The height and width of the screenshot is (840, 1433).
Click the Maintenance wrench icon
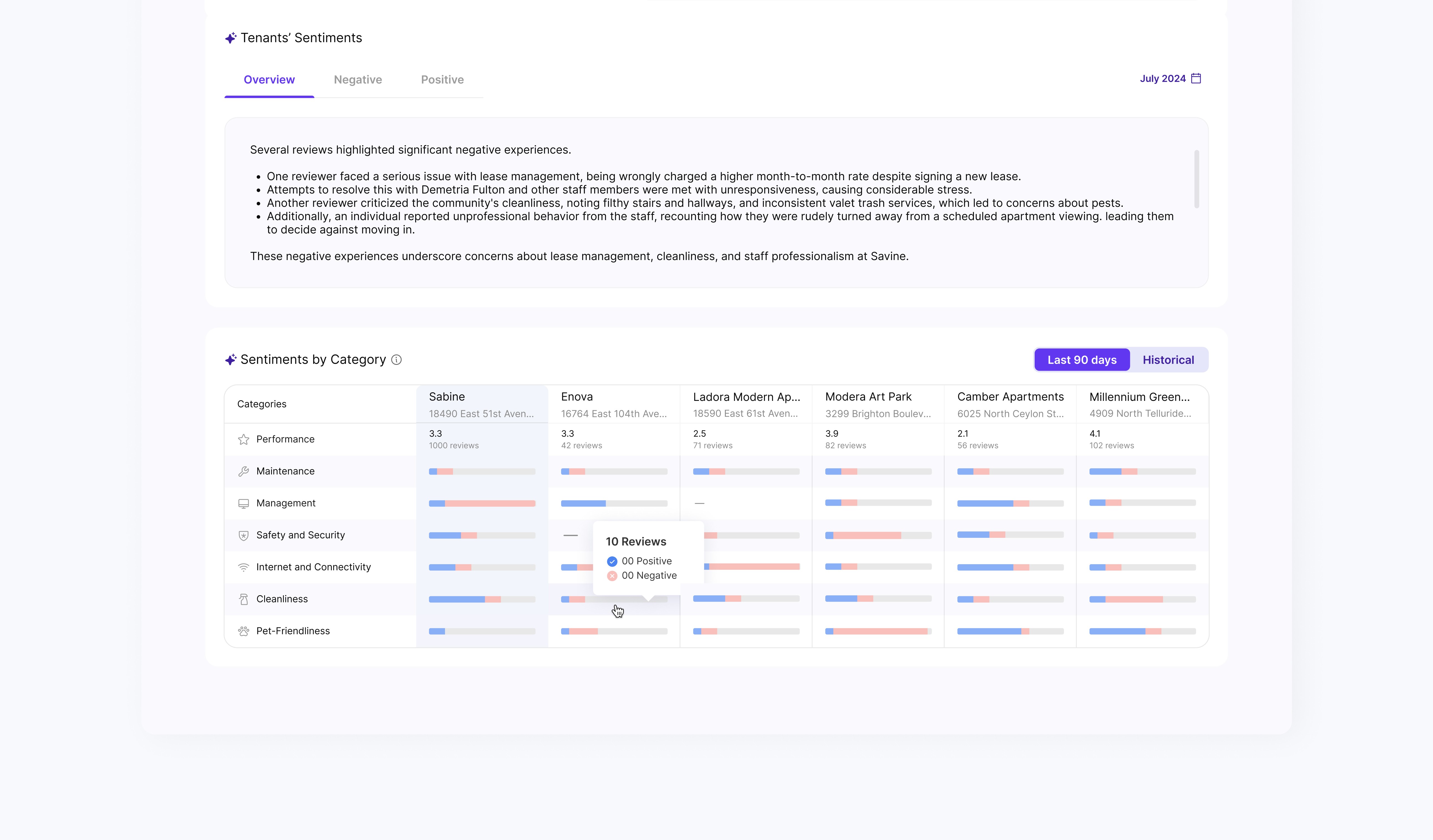(x=243, y=472)
